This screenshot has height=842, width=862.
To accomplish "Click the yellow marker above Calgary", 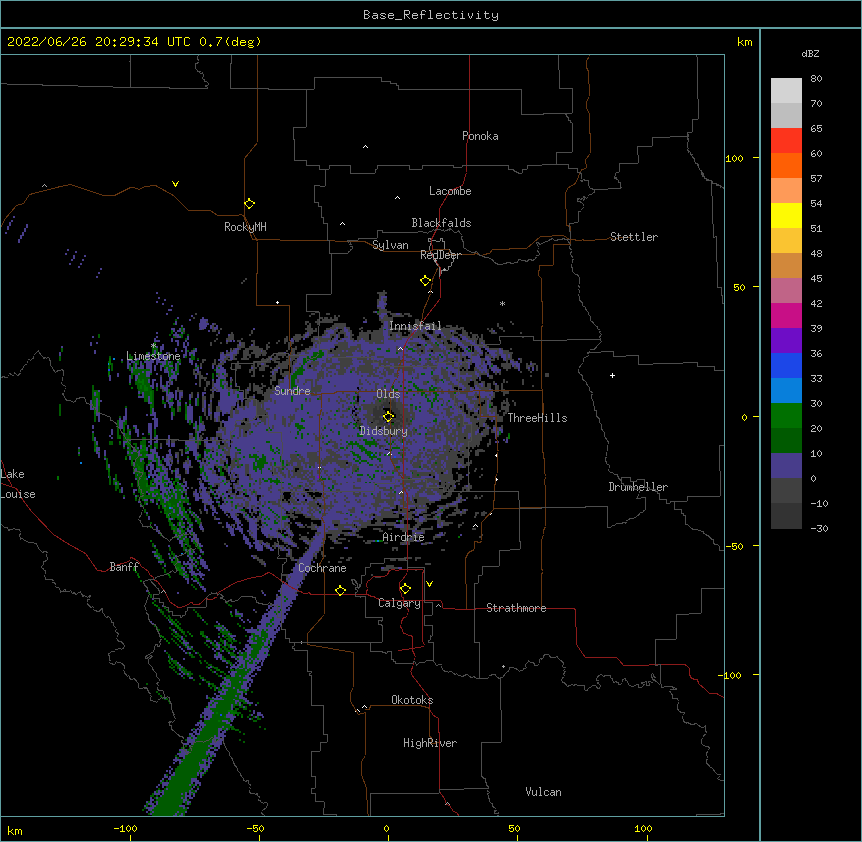I will coord(405,589).
